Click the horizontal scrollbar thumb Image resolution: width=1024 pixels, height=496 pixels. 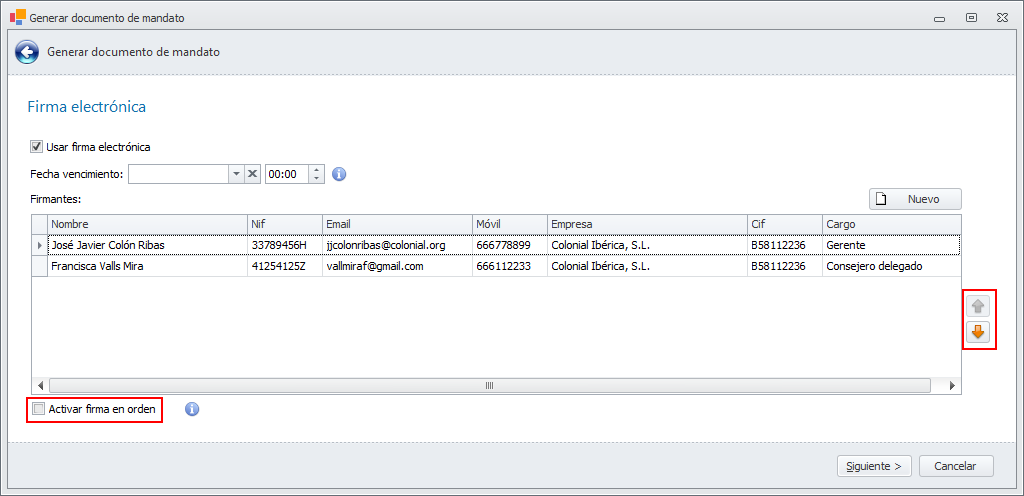coord(490,385)
